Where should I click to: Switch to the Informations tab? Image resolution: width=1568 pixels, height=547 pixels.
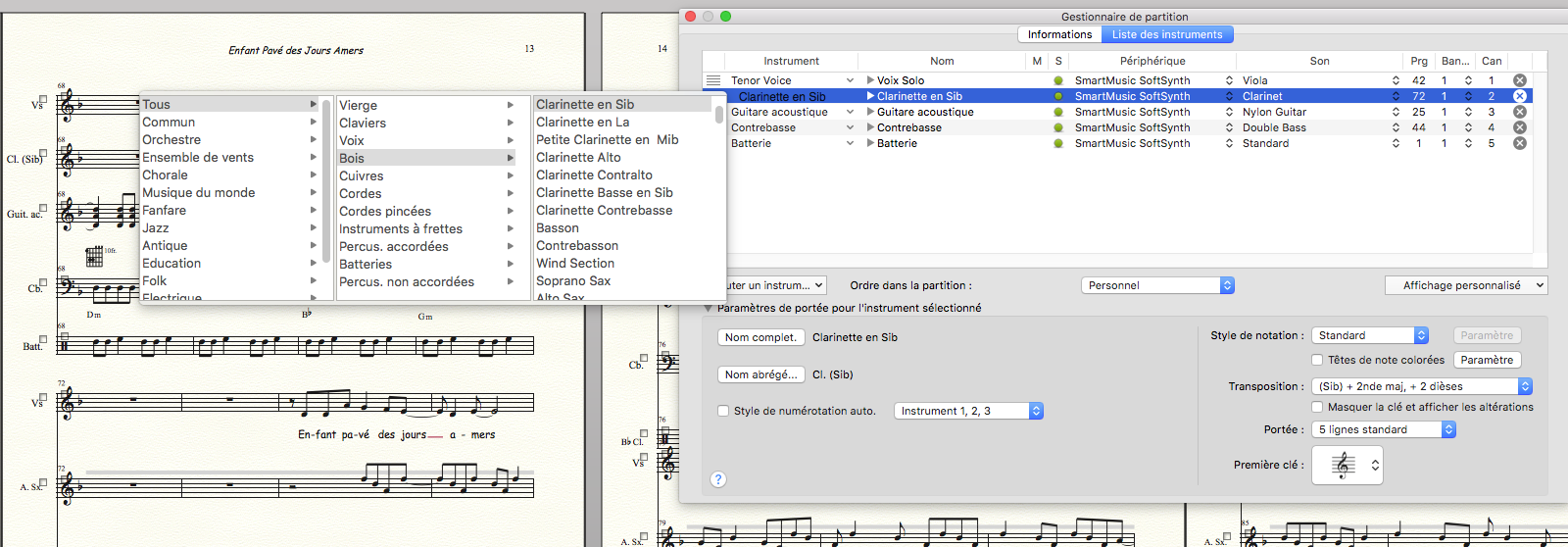tap(1059, 34)
